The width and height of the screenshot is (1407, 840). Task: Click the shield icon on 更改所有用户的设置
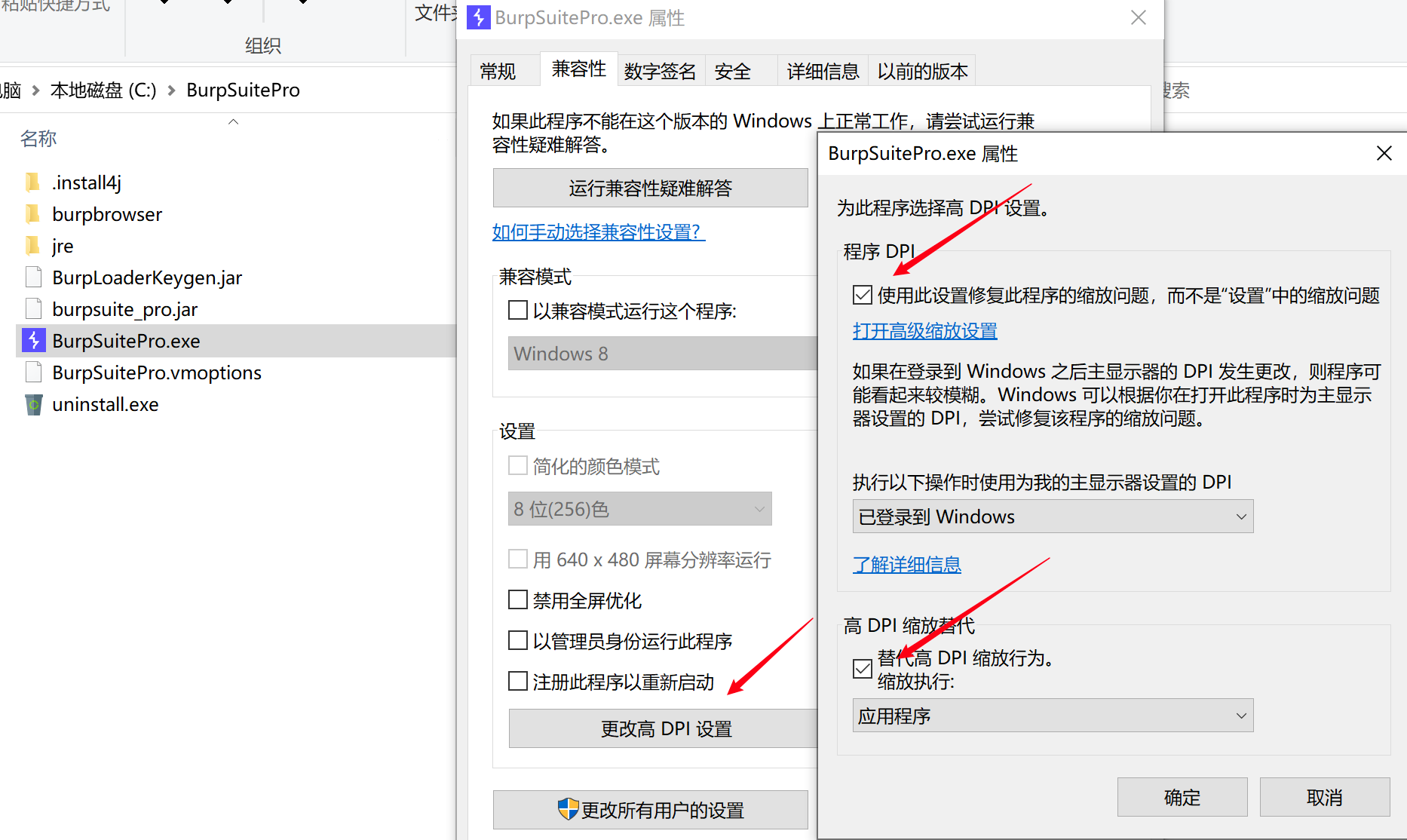click(568, 809)
